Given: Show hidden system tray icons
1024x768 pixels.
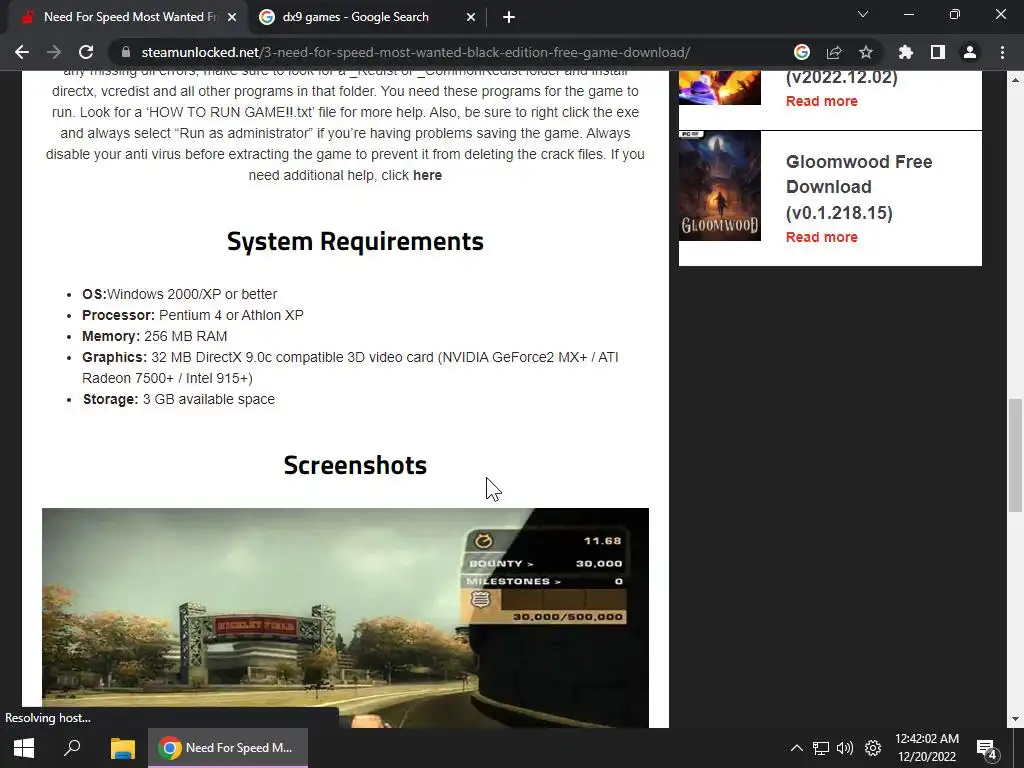Looking at the screenshot, I should (796, 748).
